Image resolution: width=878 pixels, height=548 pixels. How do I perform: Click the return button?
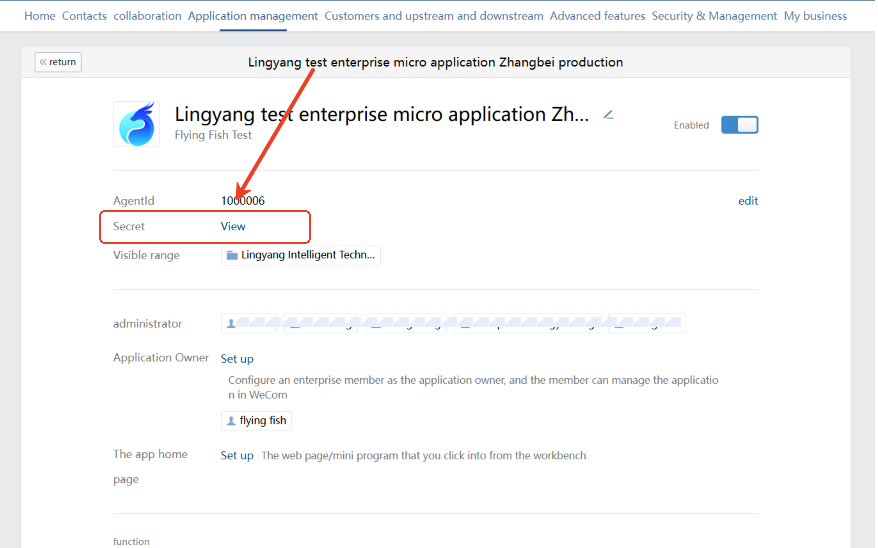point(58,62)
